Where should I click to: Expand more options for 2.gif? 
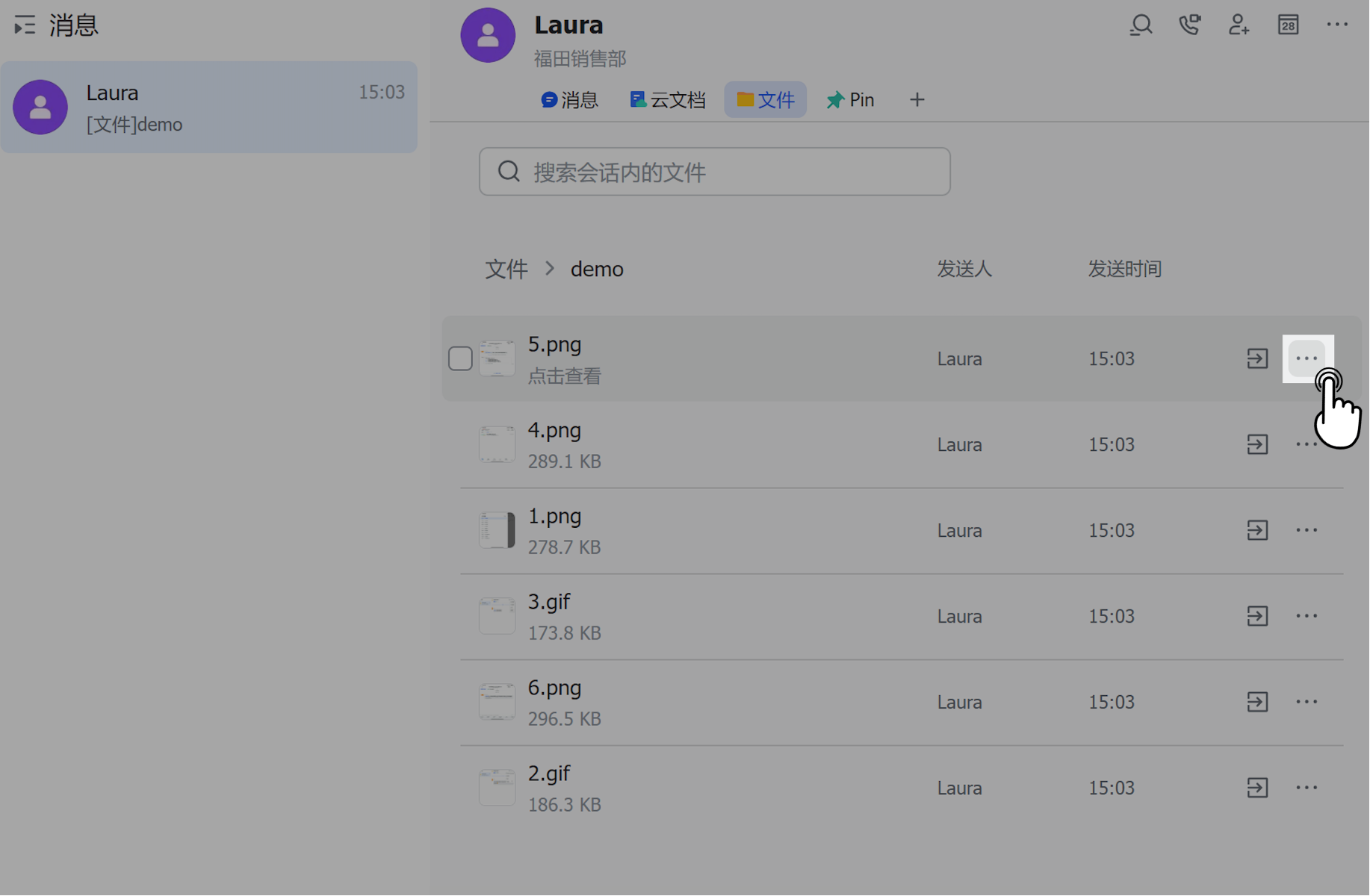point(1307,788)
